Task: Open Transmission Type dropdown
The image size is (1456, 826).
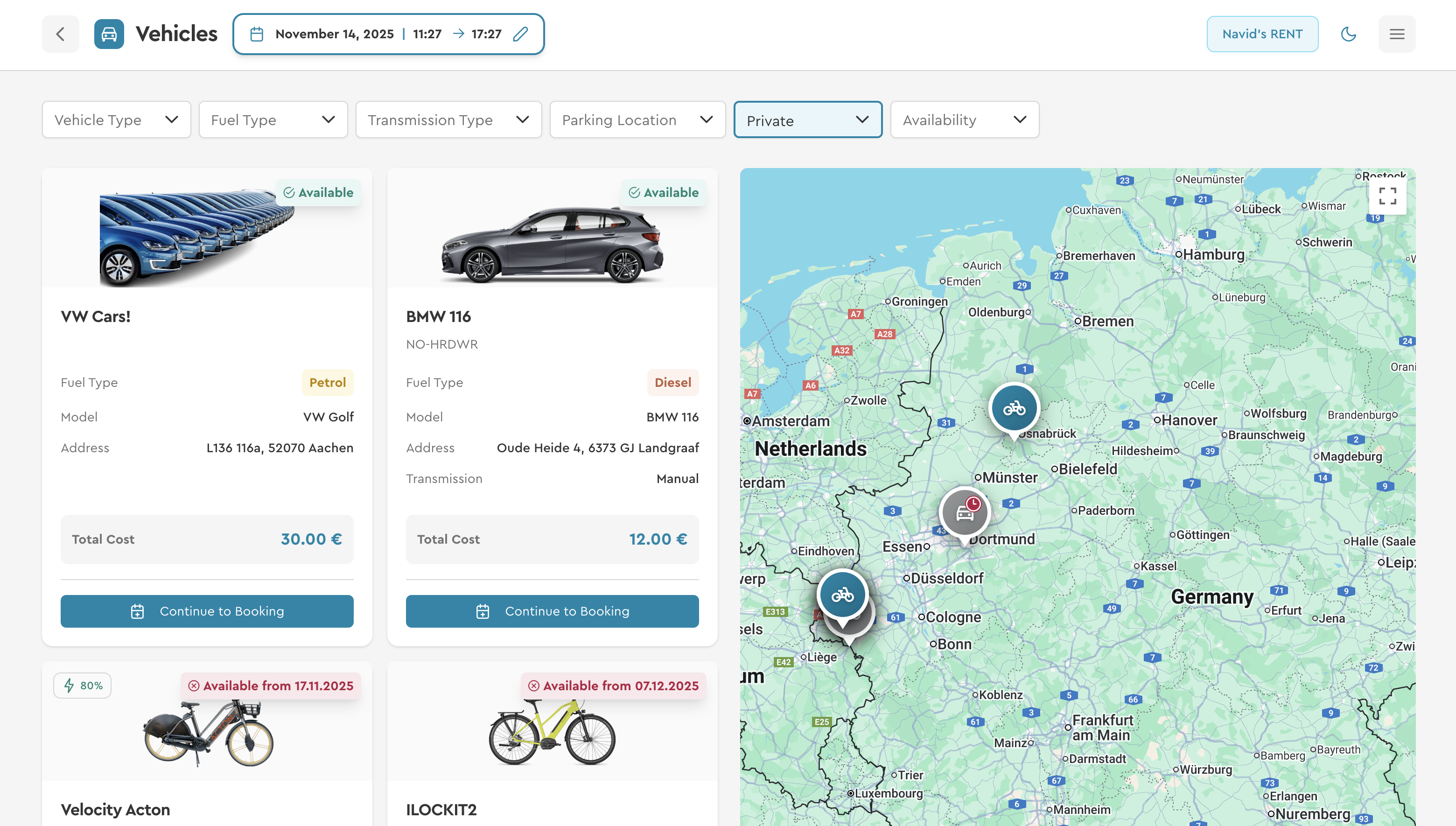Action: pos(448,120)
